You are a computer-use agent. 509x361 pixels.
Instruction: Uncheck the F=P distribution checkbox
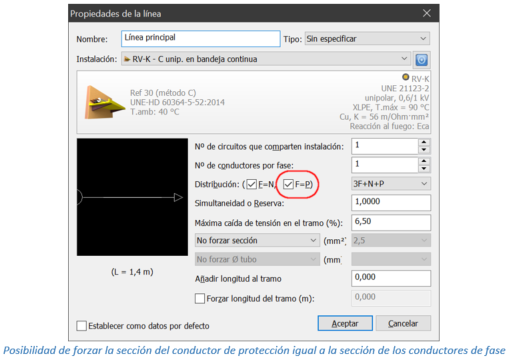pos(288,184)
